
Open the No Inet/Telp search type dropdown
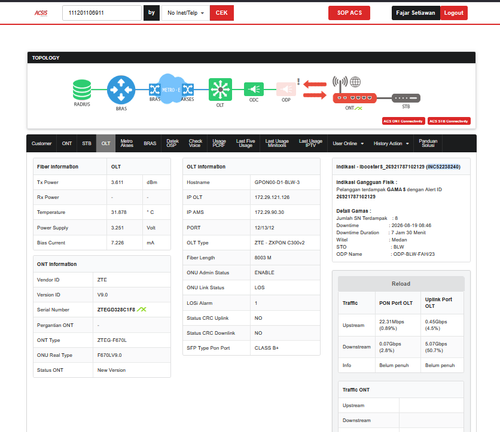pyautogui.click(x=186, y=13)
